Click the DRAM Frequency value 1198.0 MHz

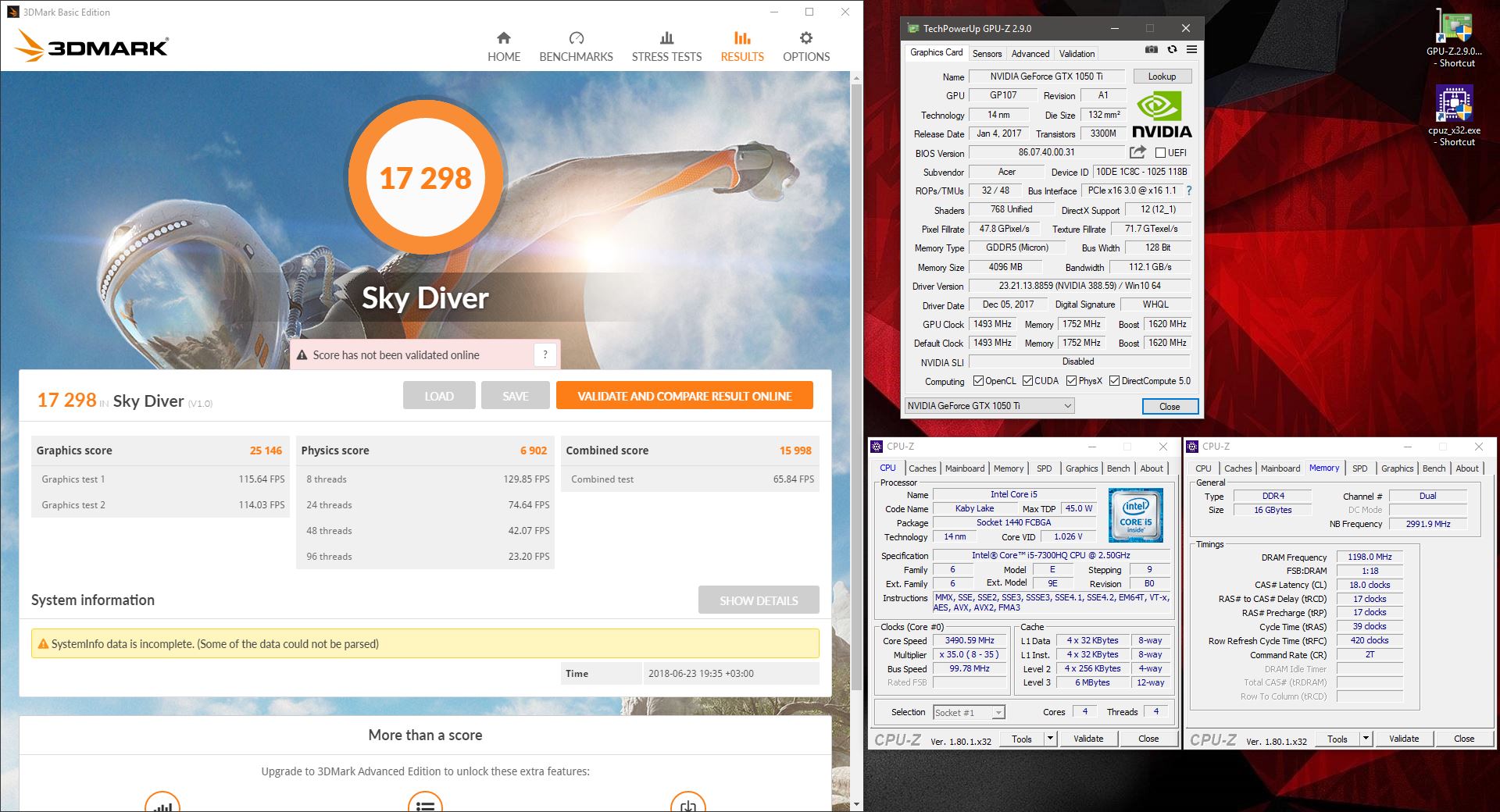coord(1370,557)
